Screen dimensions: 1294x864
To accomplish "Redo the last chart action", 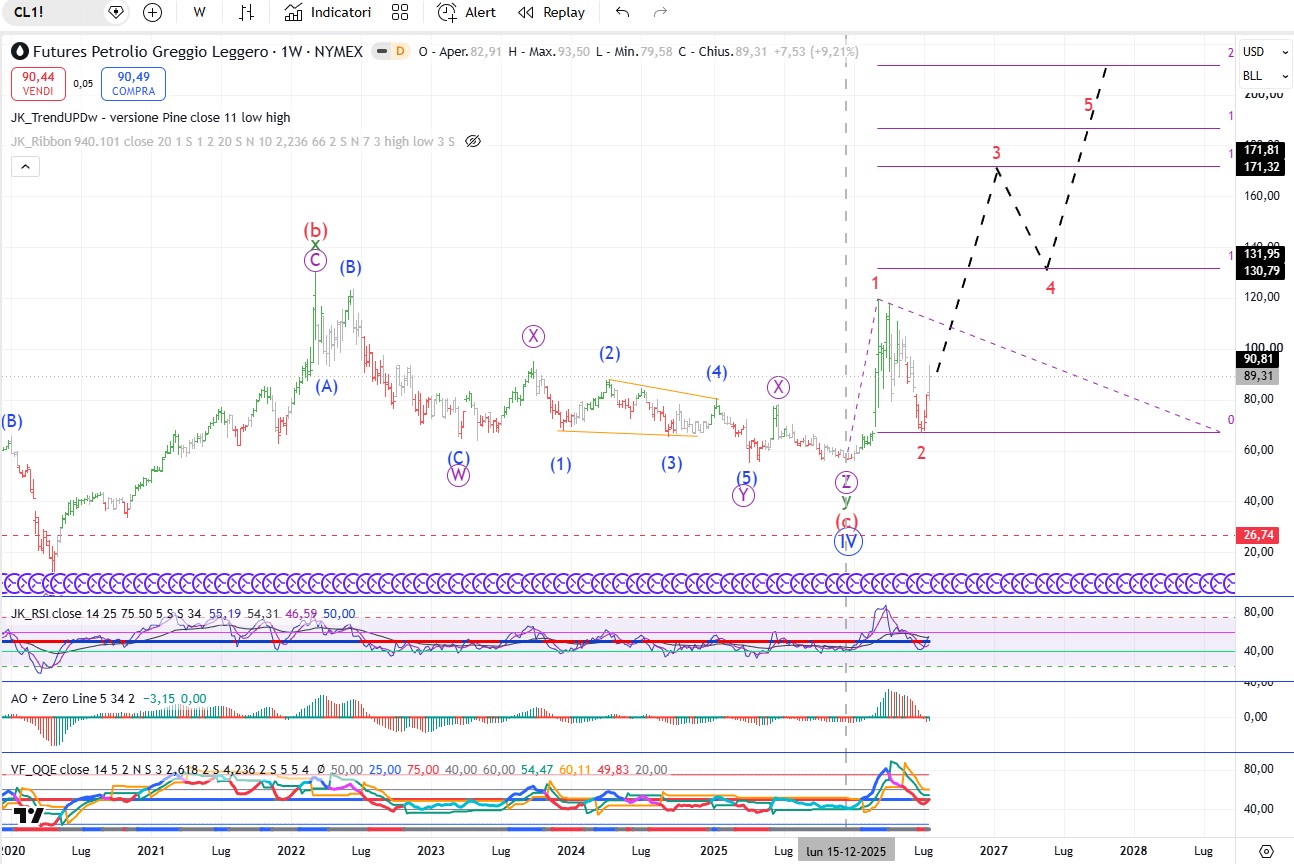I will pyautogui.click(x=659, y=12).
